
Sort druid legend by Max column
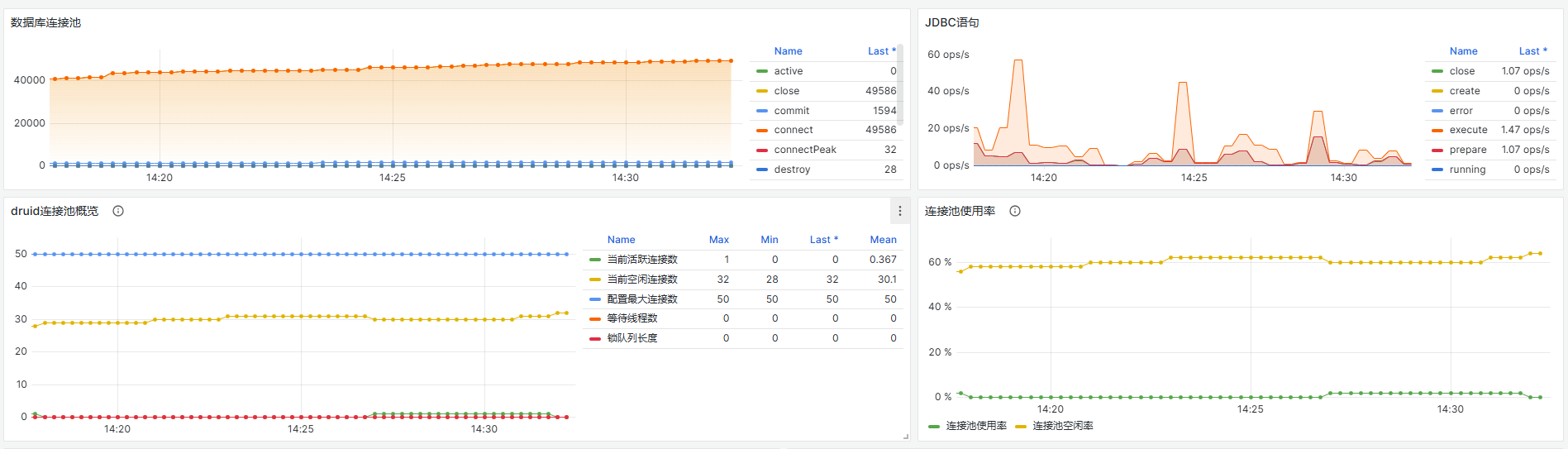[x=719, y=240]
